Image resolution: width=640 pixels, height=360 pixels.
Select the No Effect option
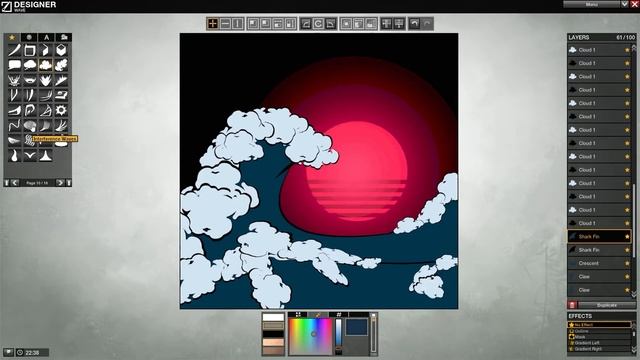point(599,325)
